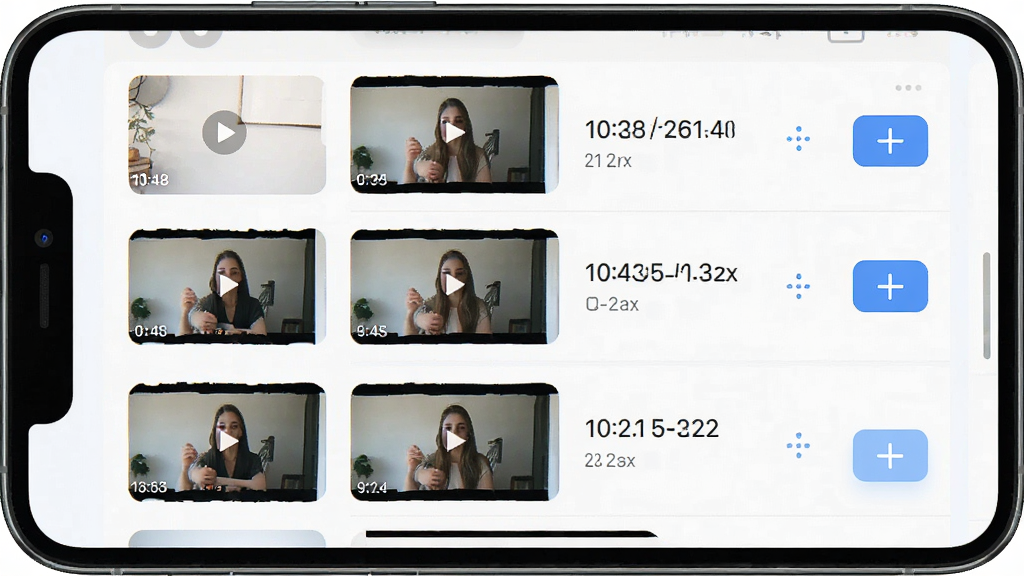Add the clip labeled 10:435-/1.32x
1024x576 pixels.
[890, 286]
